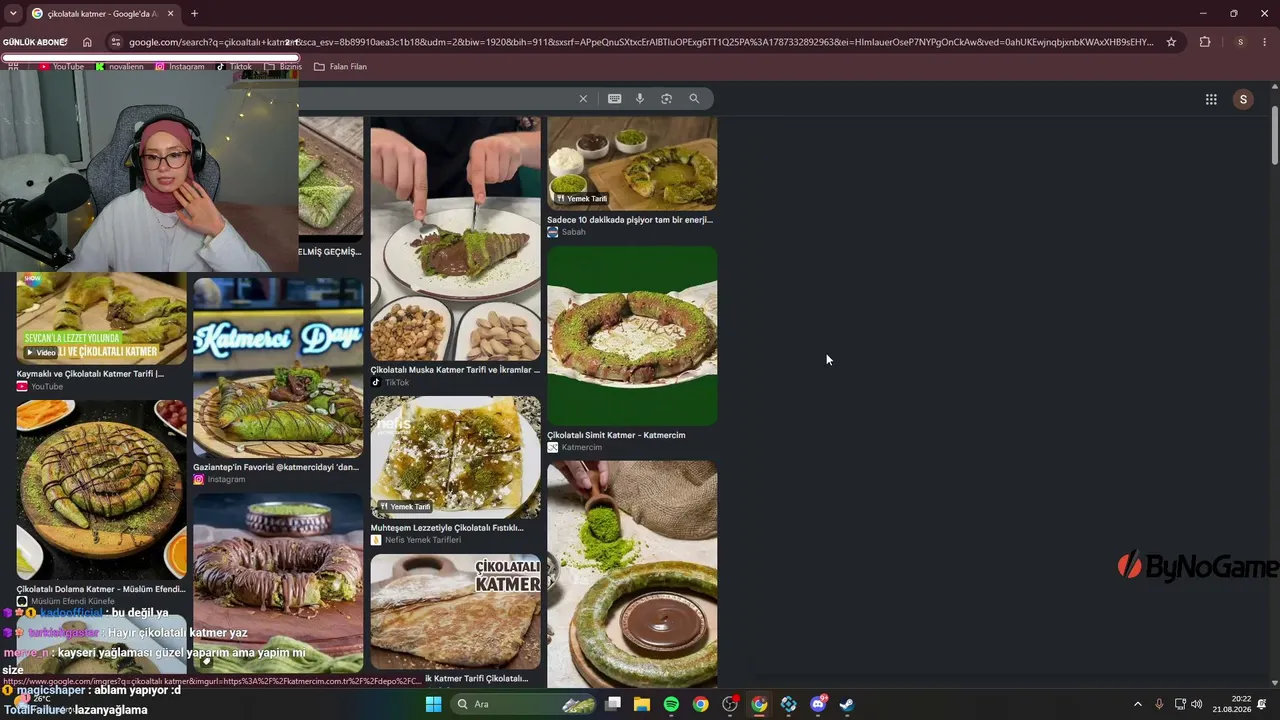Launch the first Chrome taskbar icon

point(700,704)
